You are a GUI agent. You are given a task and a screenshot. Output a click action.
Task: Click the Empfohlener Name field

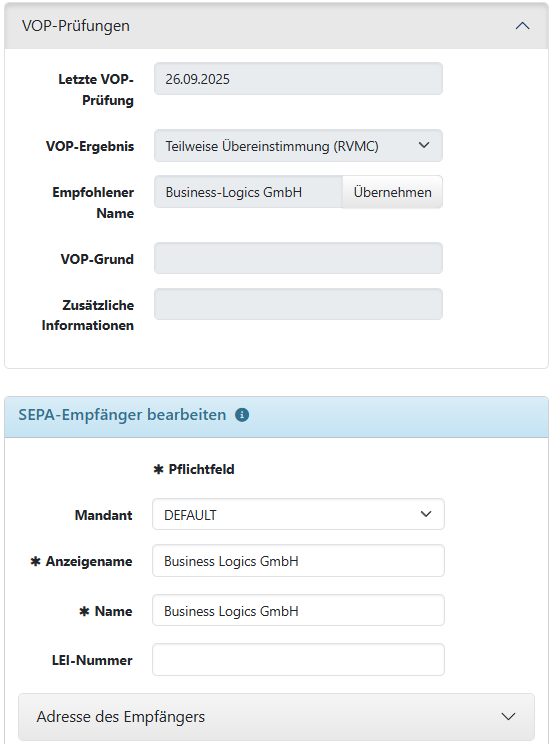tap(248, 192)
